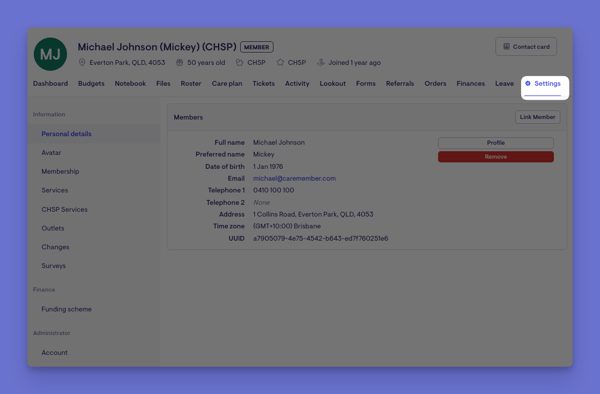Open Funding scheme under Finance

coord(67,309)
